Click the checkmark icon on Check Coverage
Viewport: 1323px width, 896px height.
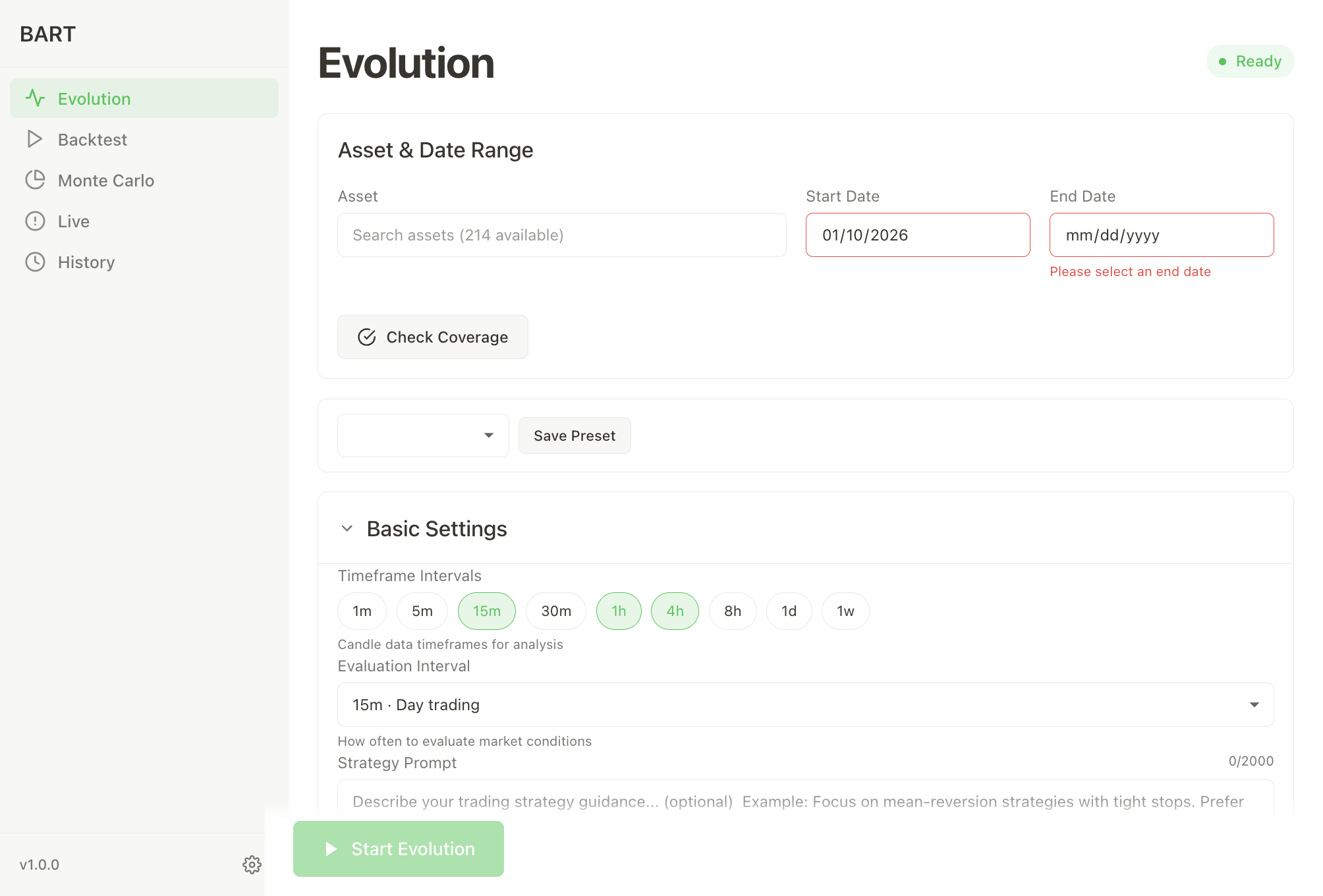click(367, 337)
